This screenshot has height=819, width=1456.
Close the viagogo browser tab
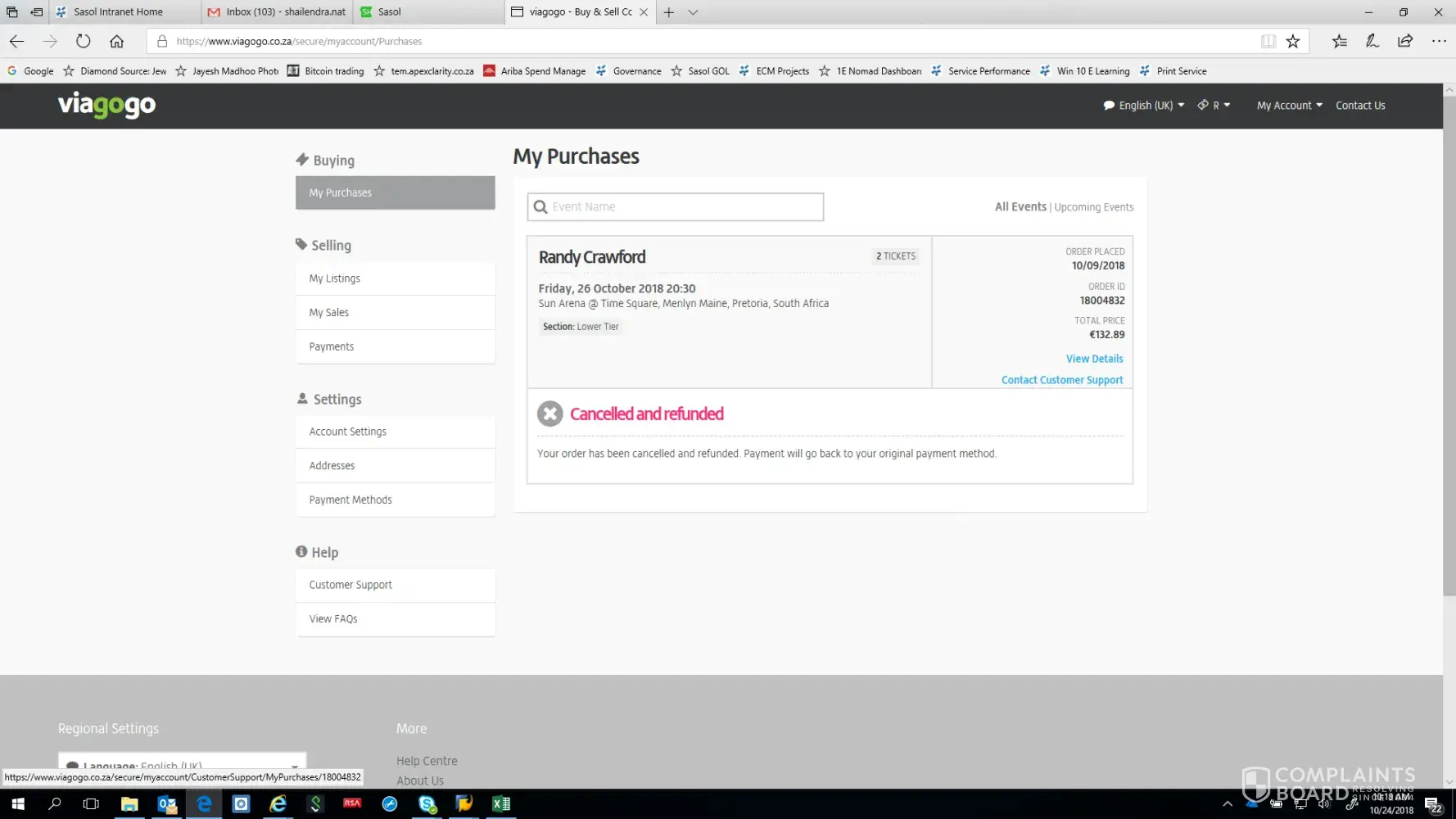(x=644, y=12)
